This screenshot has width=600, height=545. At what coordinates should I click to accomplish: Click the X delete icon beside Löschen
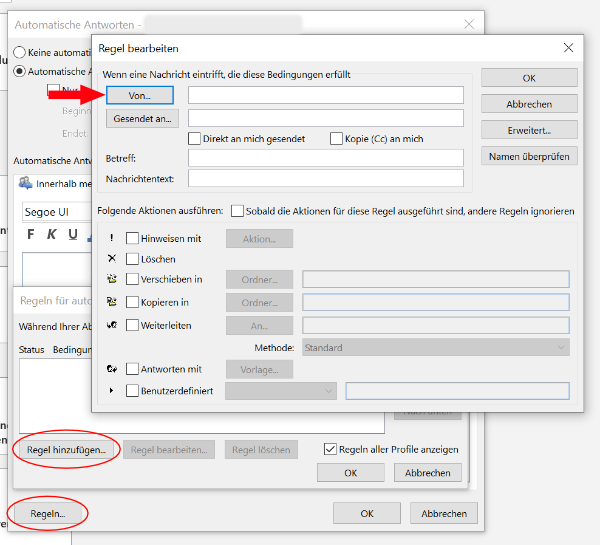(112, 259)
